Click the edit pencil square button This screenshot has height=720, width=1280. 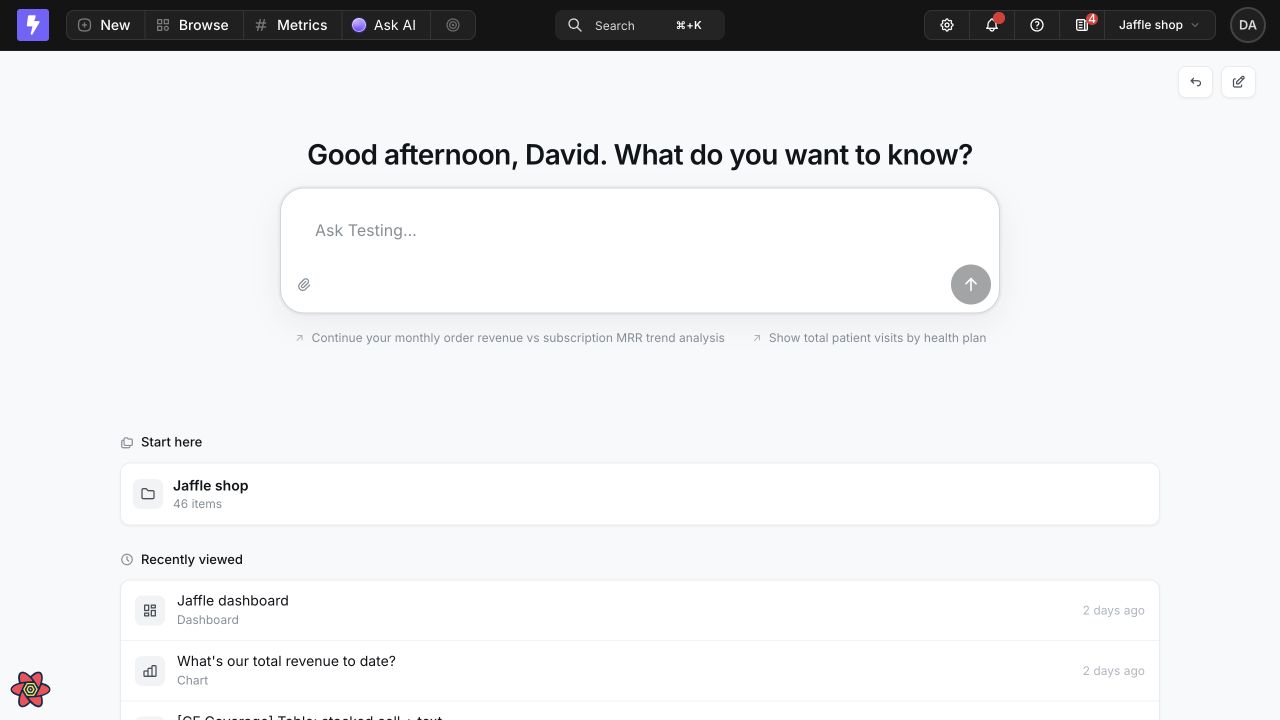(x=1239, y=82)
